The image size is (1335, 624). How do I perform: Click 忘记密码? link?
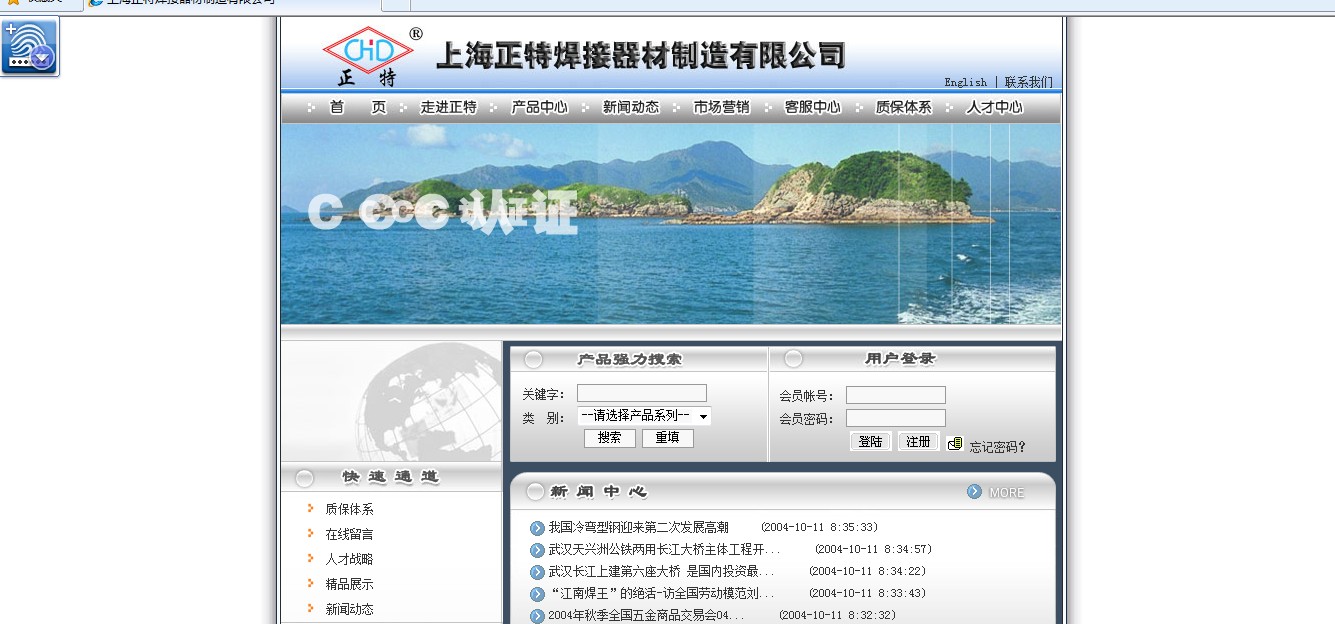998,447
